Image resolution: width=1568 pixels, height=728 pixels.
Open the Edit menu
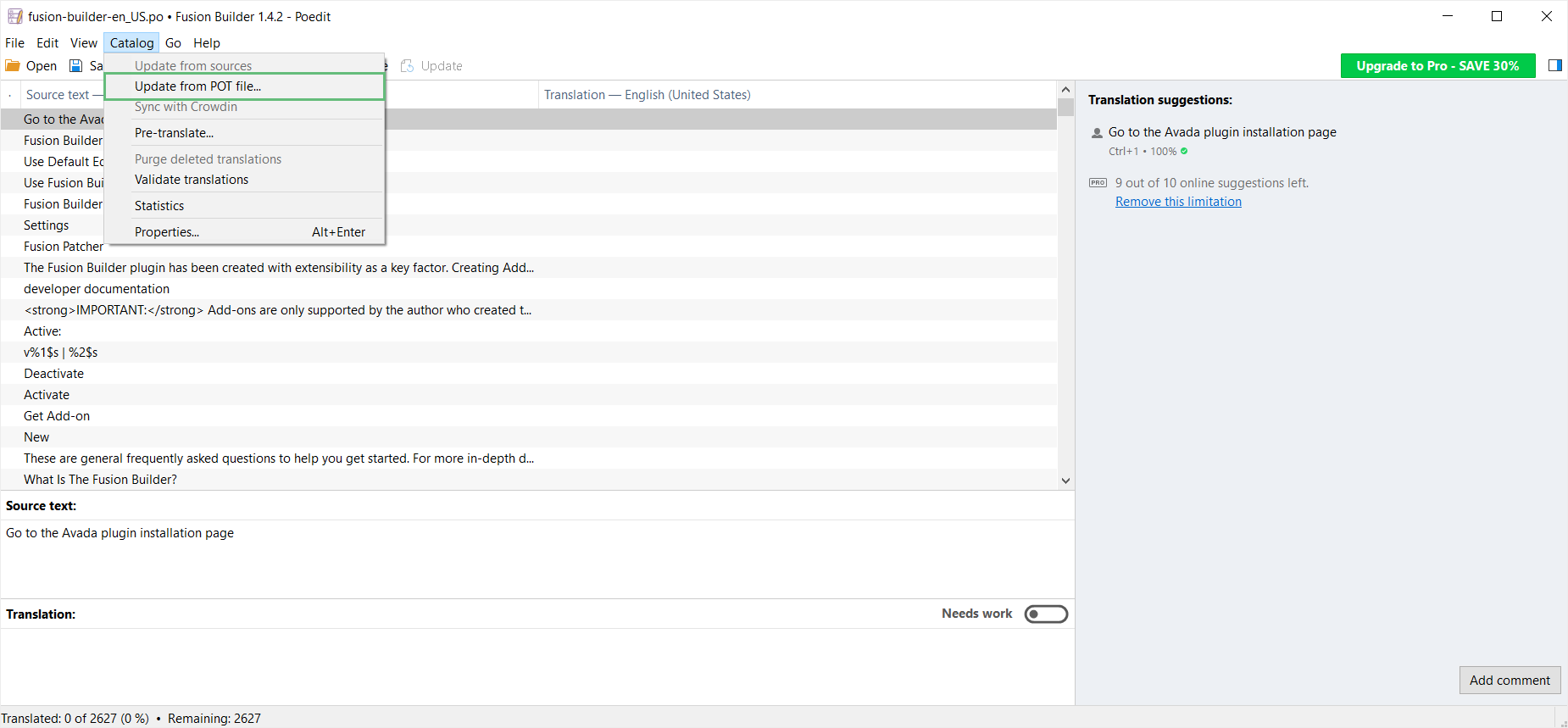(x=47, y=43)
